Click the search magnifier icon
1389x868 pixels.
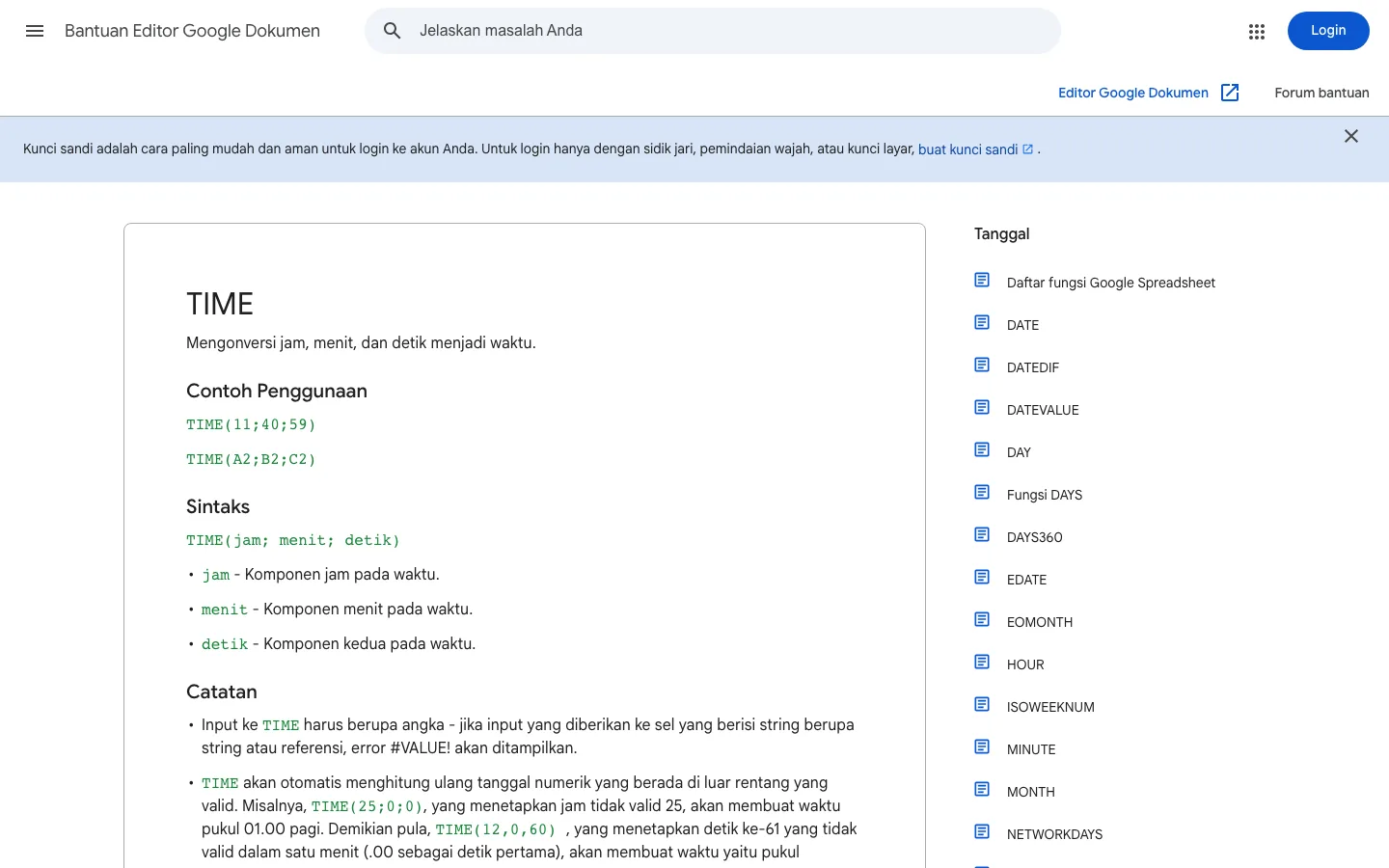coord(392,31)
